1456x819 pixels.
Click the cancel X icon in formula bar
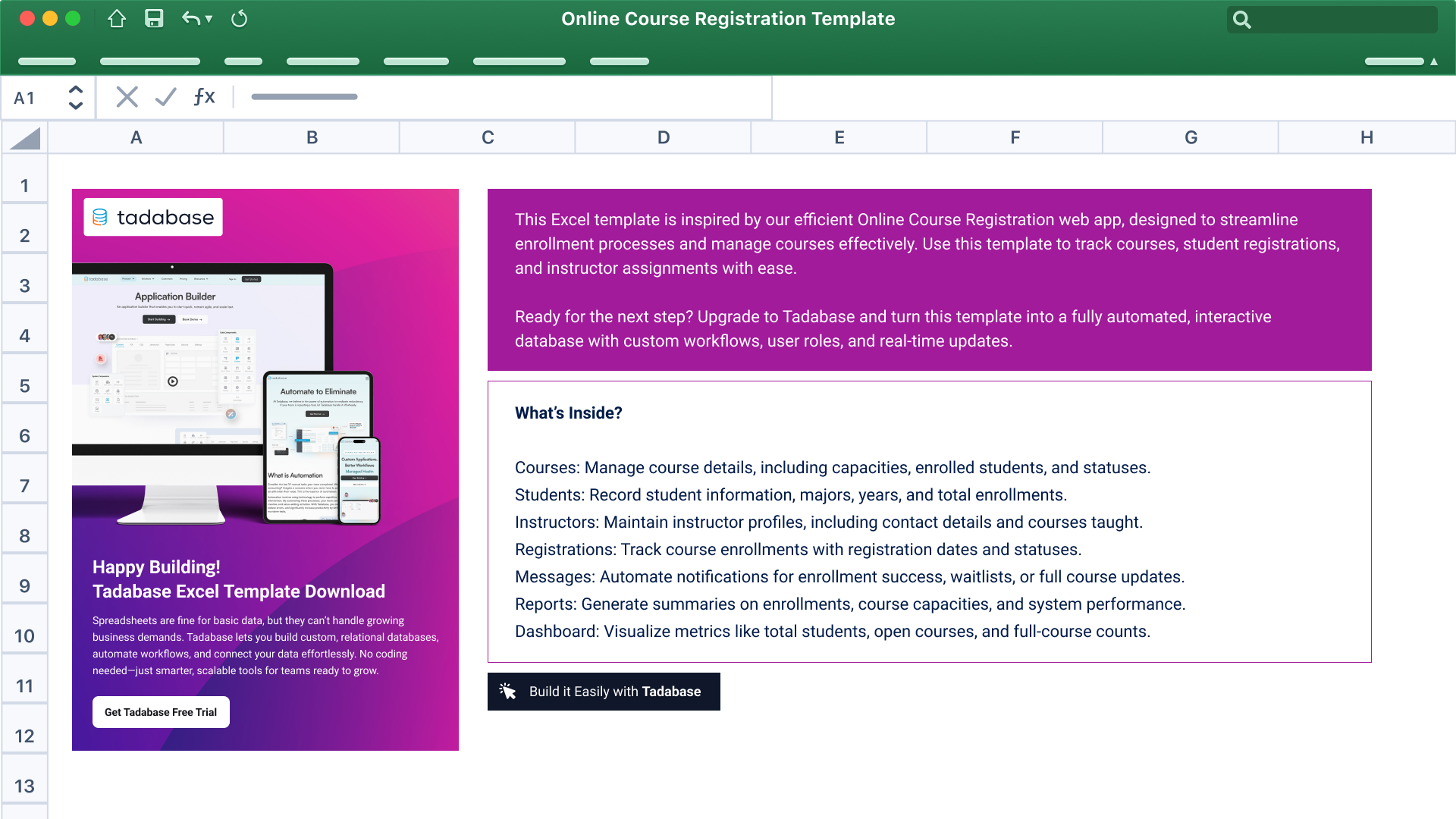pos(127,97)
